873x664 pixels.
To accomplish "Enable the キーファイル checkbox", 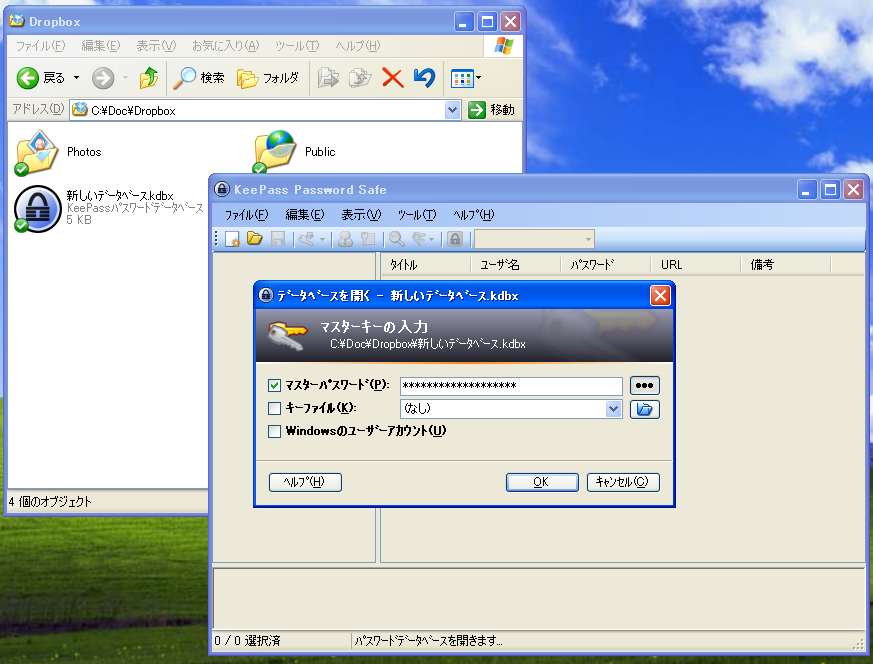I will click(274, 409).
